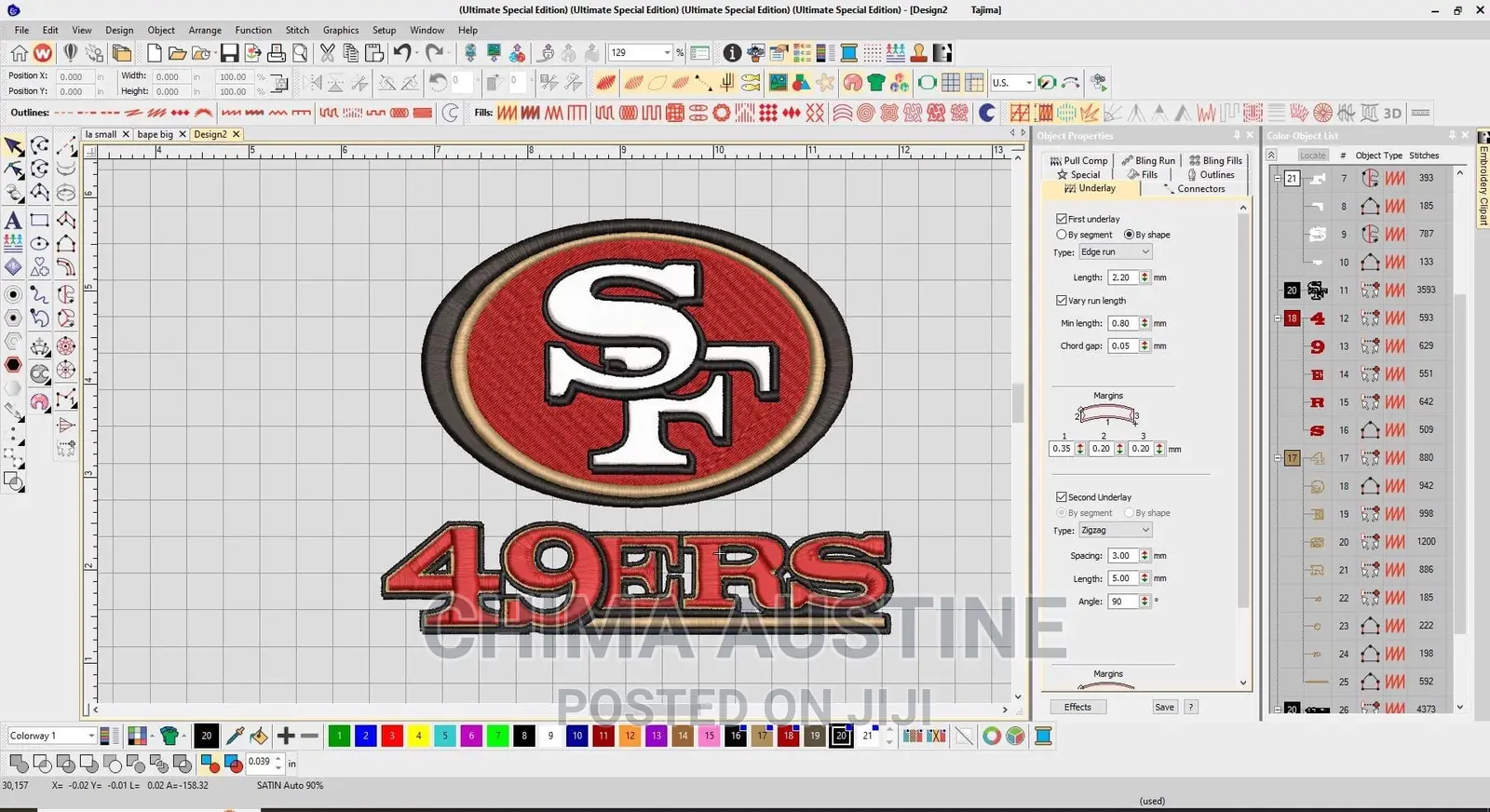Select the Text tool in the left toolbox
The image size is (1490, 812).
pos(13,221)
